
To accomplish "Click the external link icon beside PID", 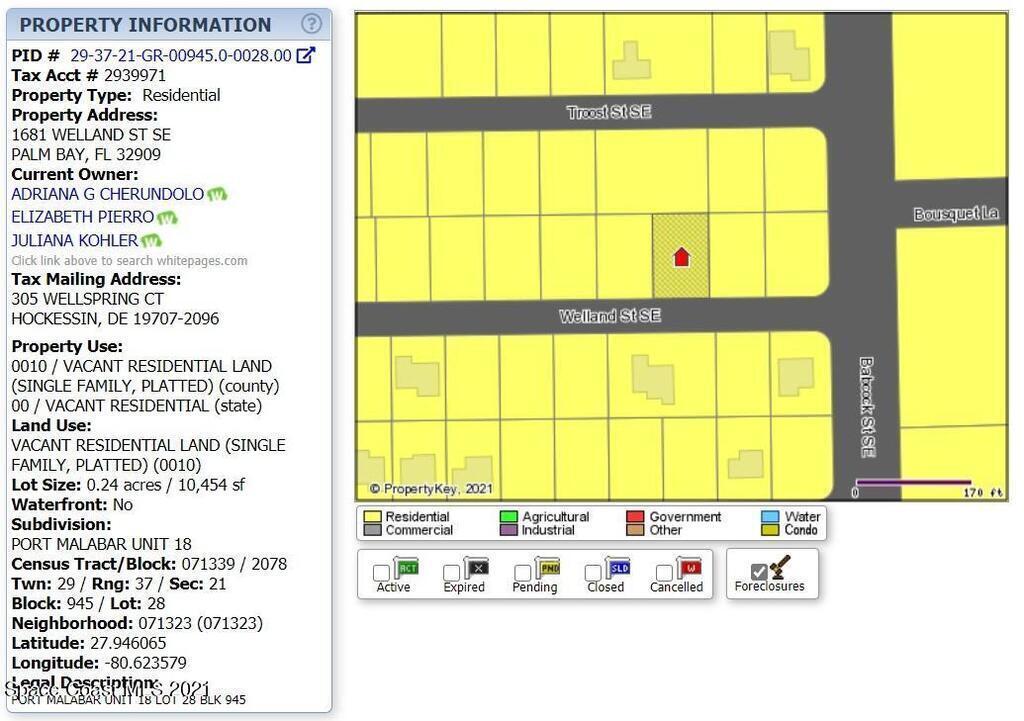I will 306,56.
